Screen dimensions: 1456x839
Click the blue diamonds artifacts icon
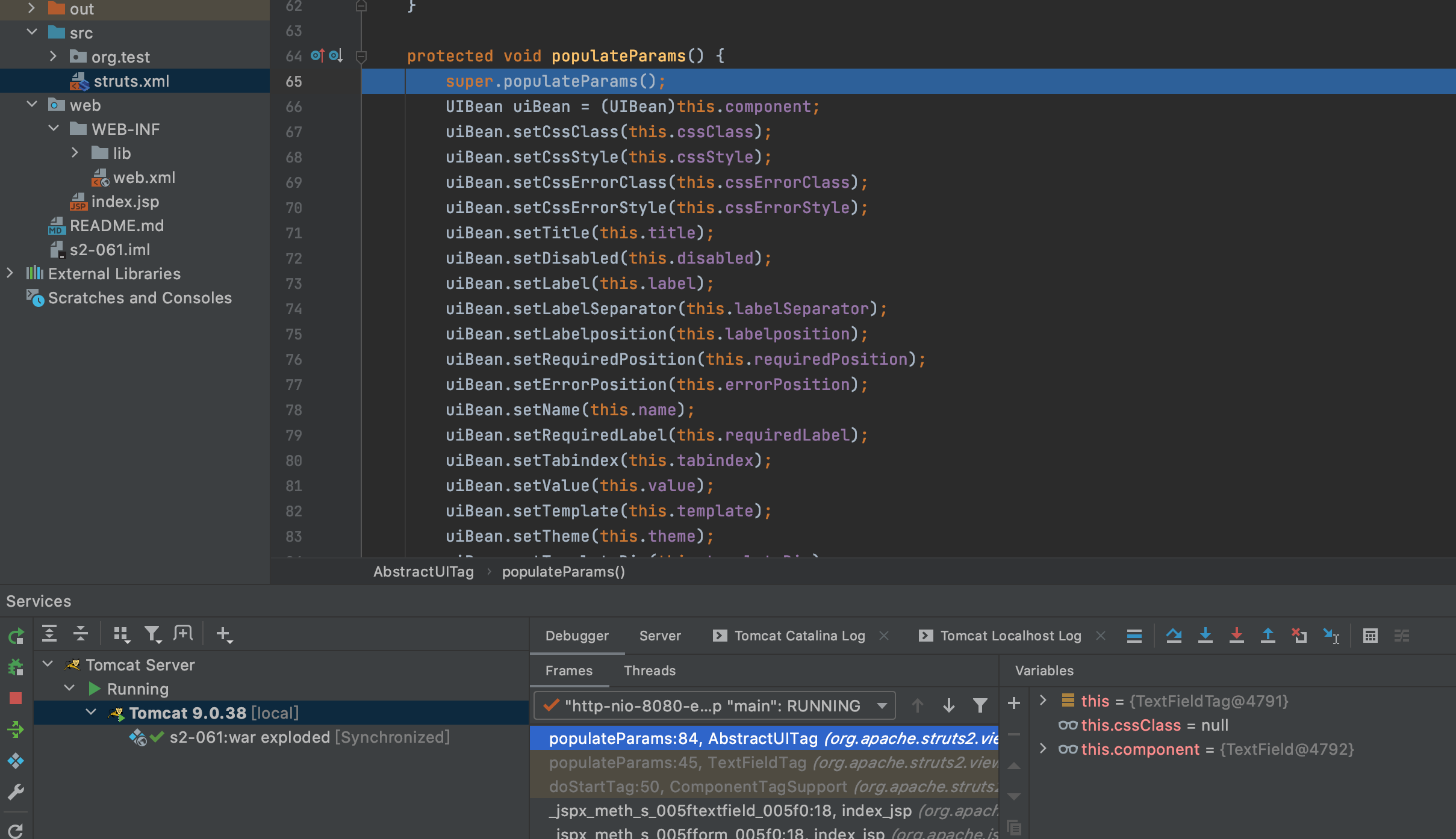pos(16,761)
